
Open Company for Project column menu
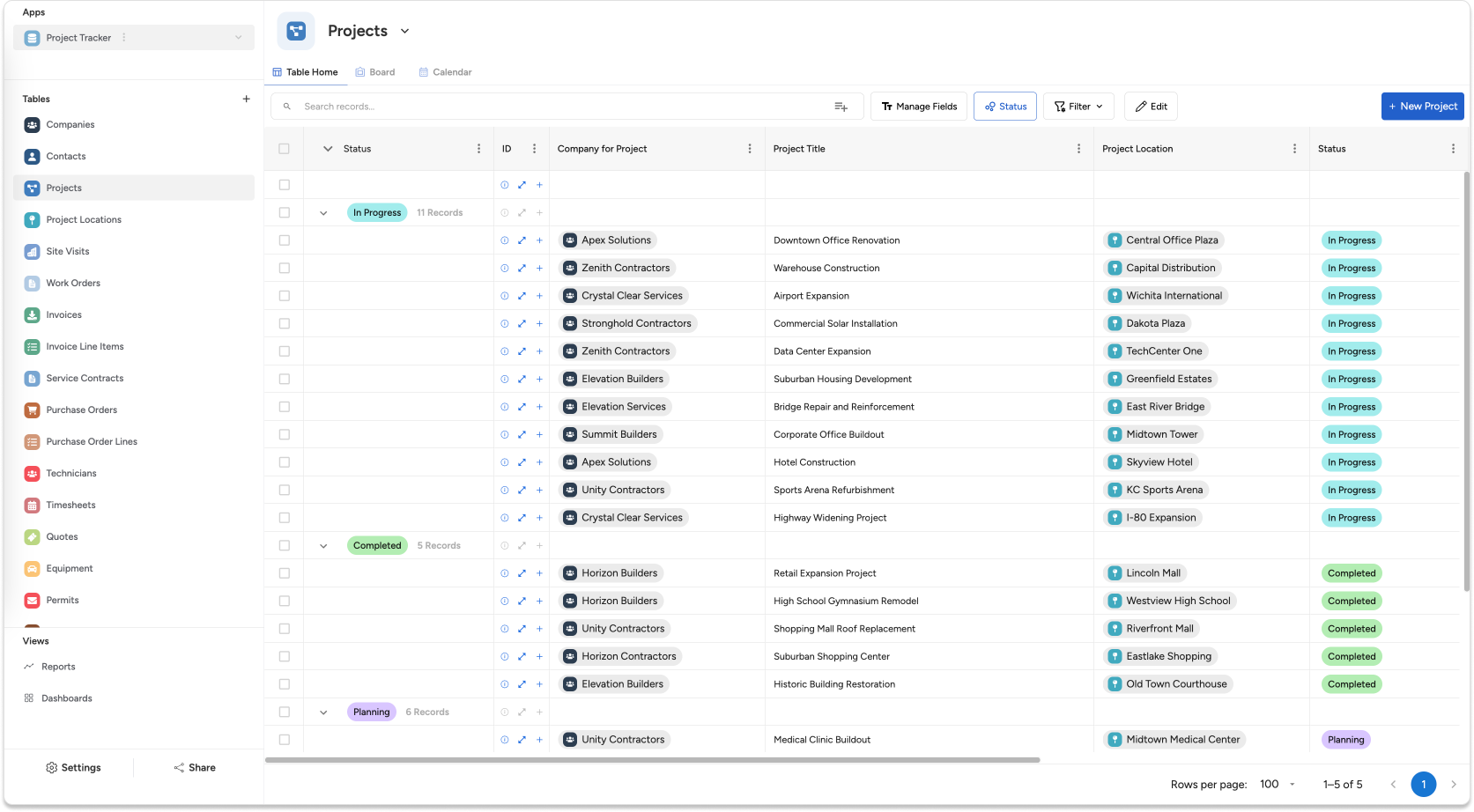coord(750,149)
